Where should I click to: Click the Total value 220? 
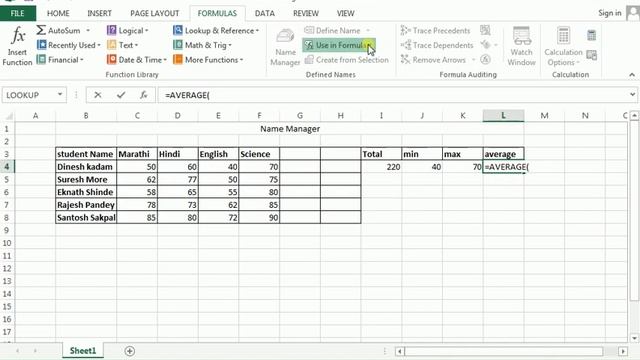click(x=381, y=167)
